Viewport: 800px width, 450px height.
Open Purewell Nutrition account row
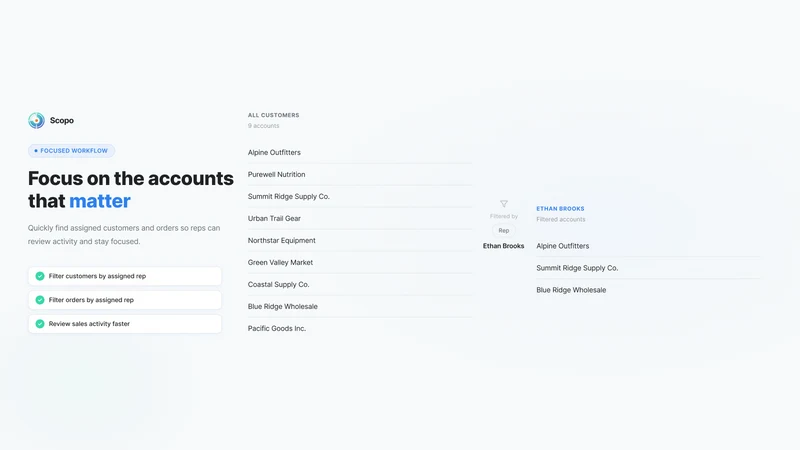pyautogui.click(x=360, y=174)
